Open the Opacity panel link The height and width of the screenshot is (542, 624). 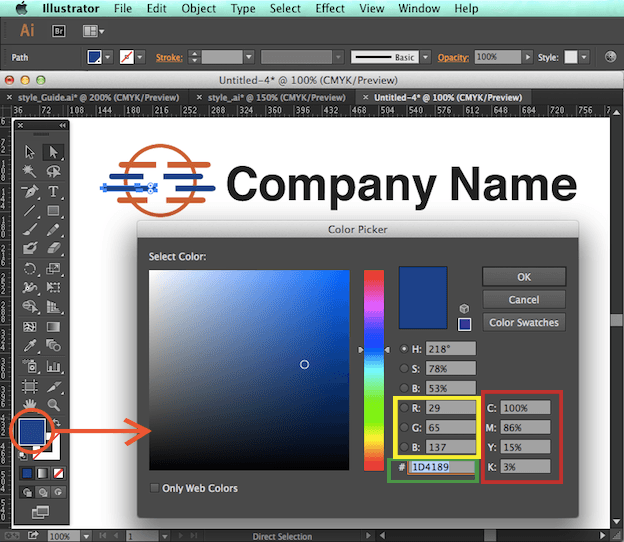pos(453,58)
